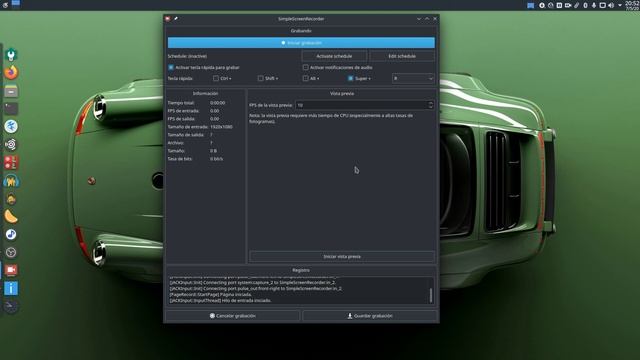Open the grey circular app icon in dock

tap(11, 252)
